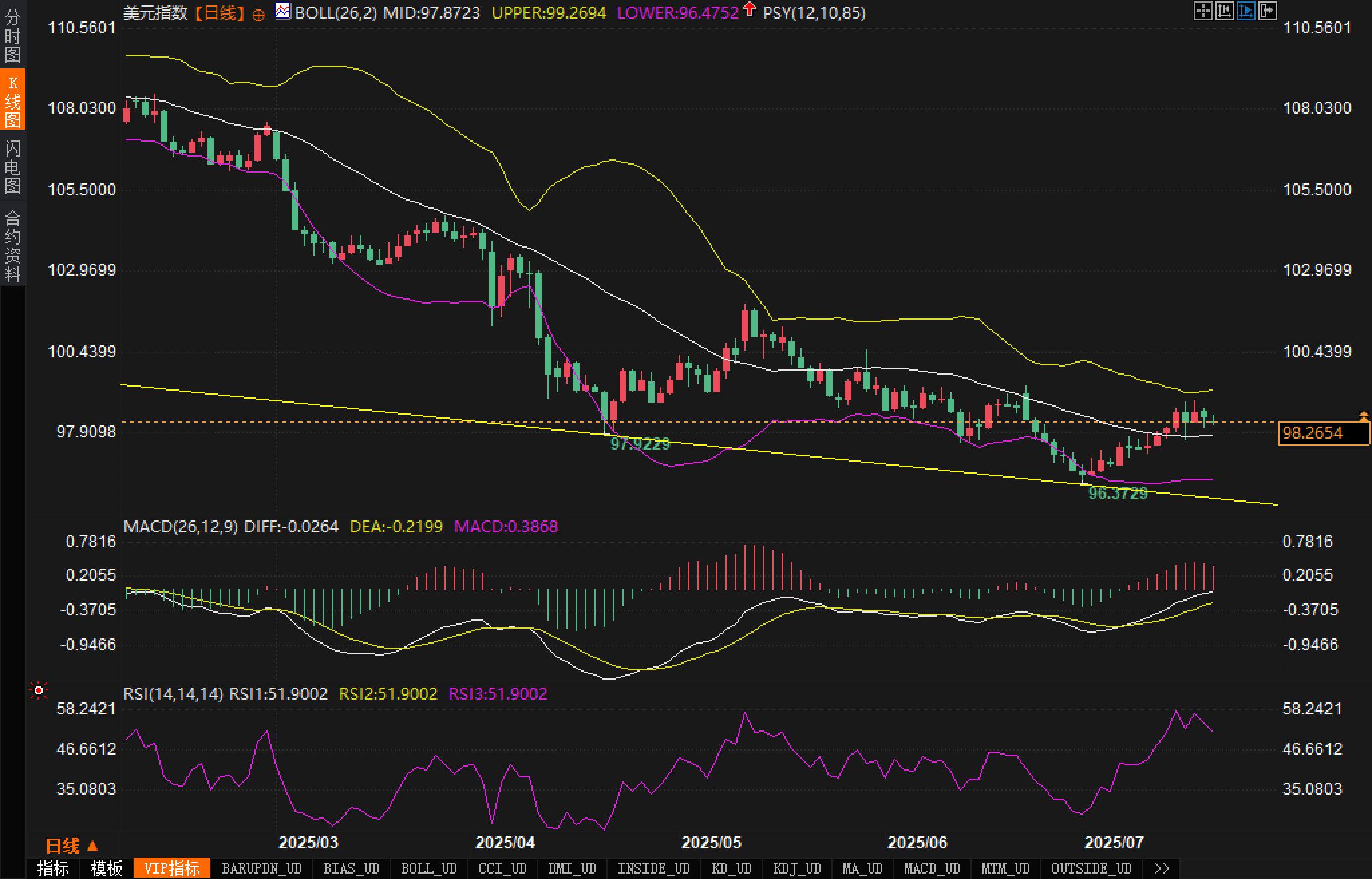The image size is (1372, 879).
Task: Click the RSI2:51.9002 value
Action: [388, 694]
